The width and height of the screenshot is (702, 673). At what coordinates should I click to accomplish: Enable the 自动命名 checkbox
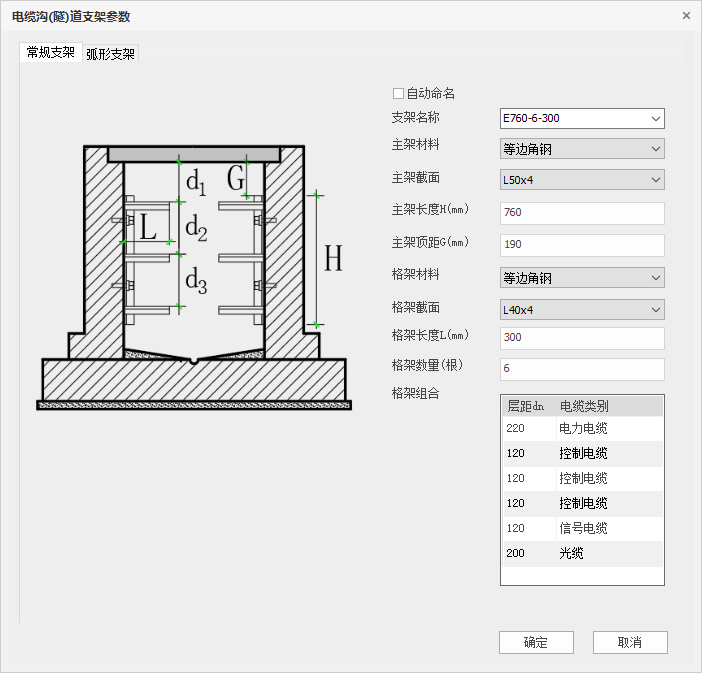click(x=398, y=94)
